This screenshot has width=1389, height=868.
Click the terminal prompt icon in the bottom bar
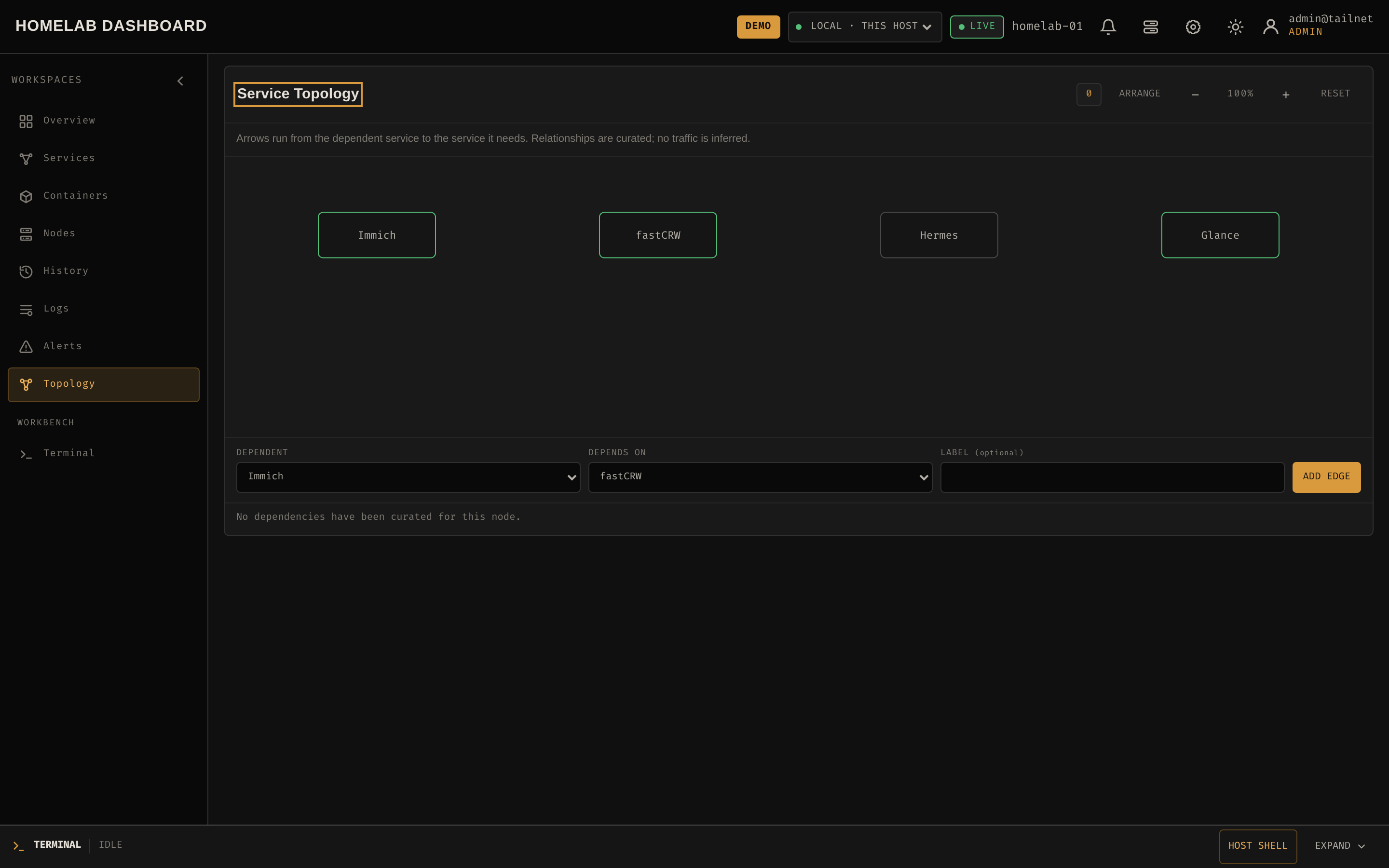[18, 846]
